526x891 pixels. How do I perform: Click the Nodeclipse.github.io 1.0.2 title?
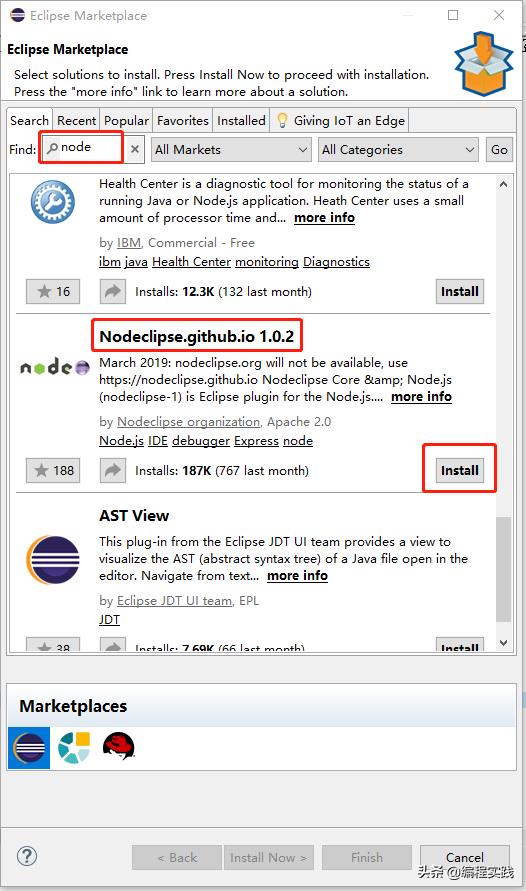pos(197,336)
